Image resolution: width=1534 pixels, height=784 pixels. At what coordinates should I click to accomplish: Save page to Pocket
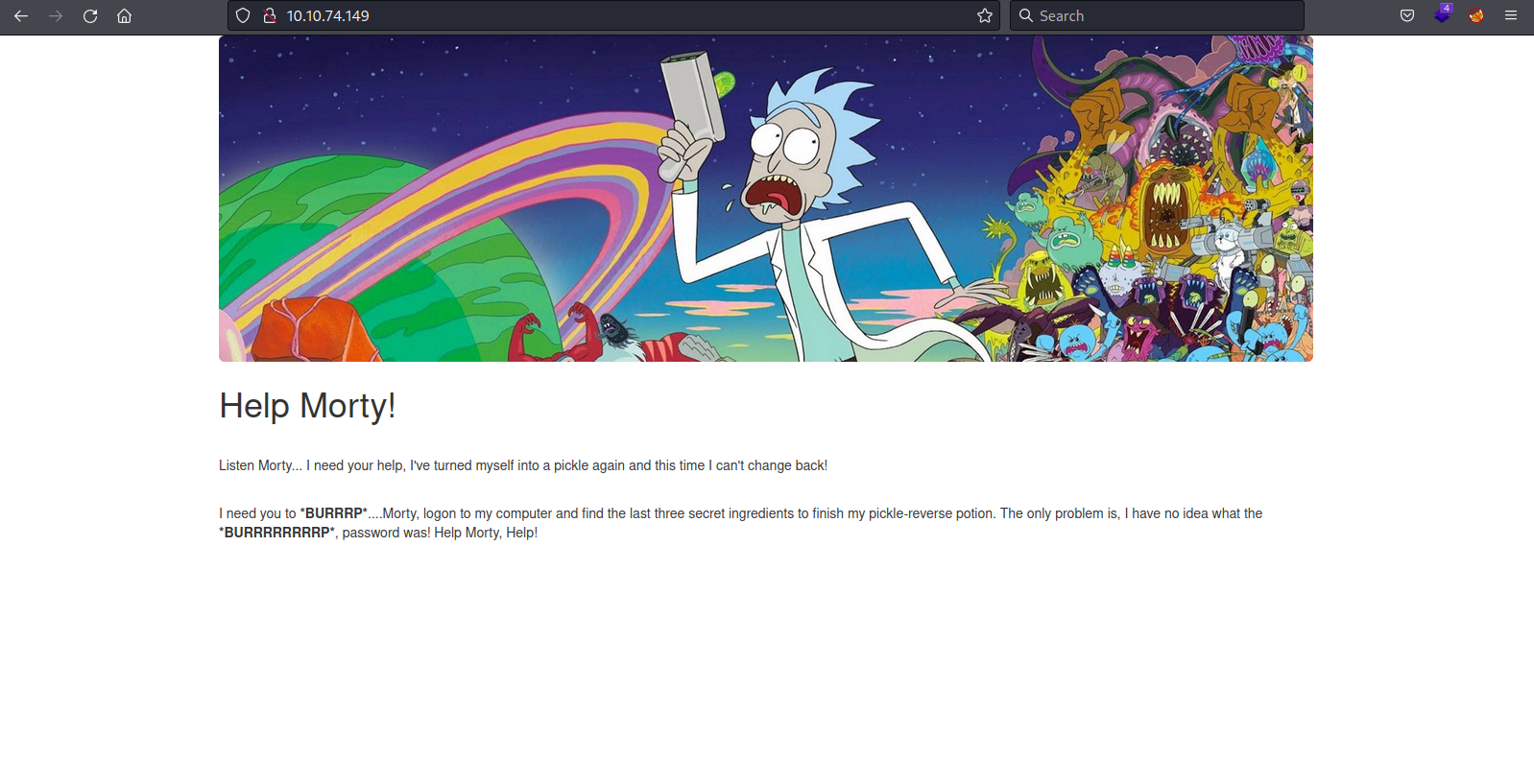[x=1407, y=15]
